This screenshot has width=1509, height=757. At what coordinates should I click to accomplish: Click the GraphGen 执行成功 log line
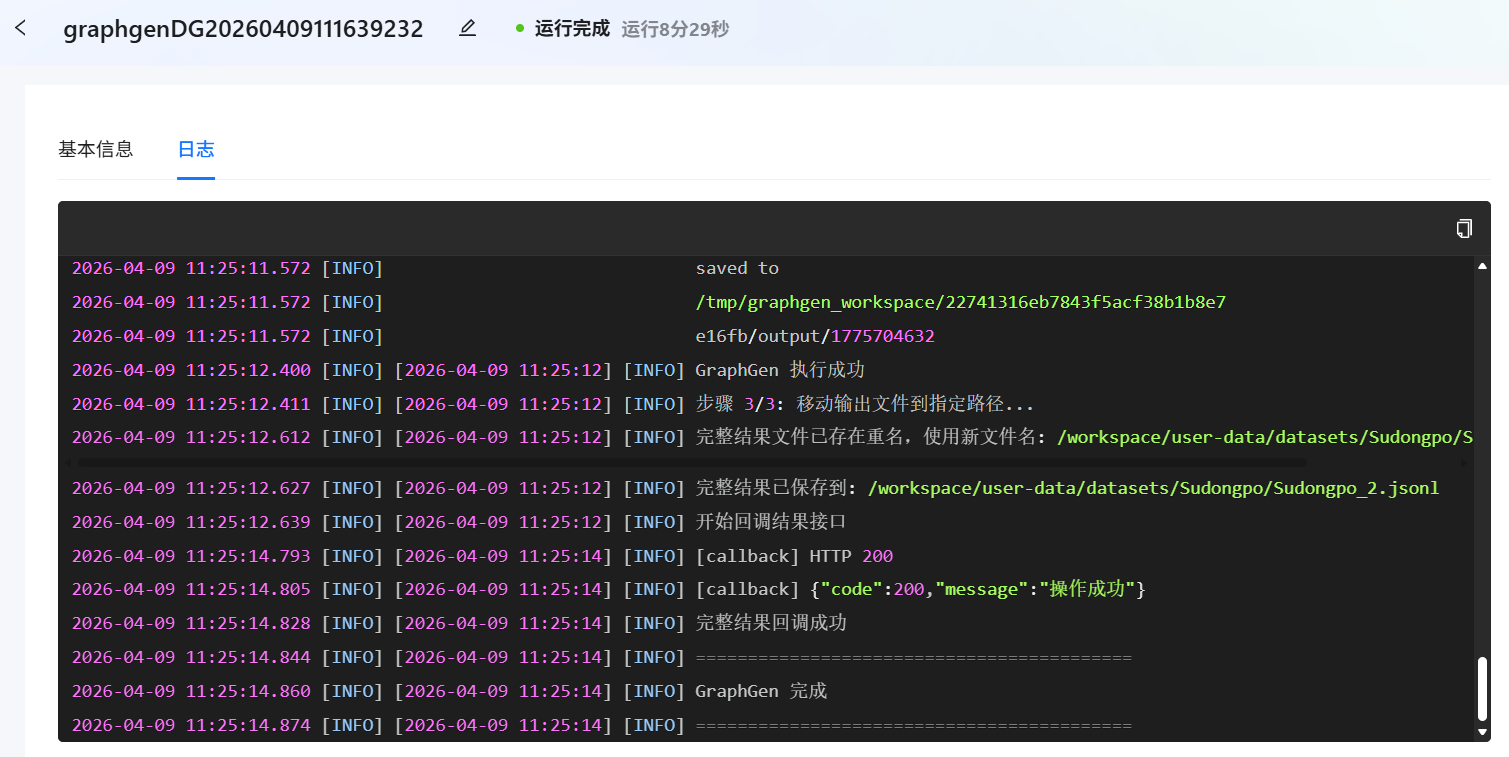[779, 370]
